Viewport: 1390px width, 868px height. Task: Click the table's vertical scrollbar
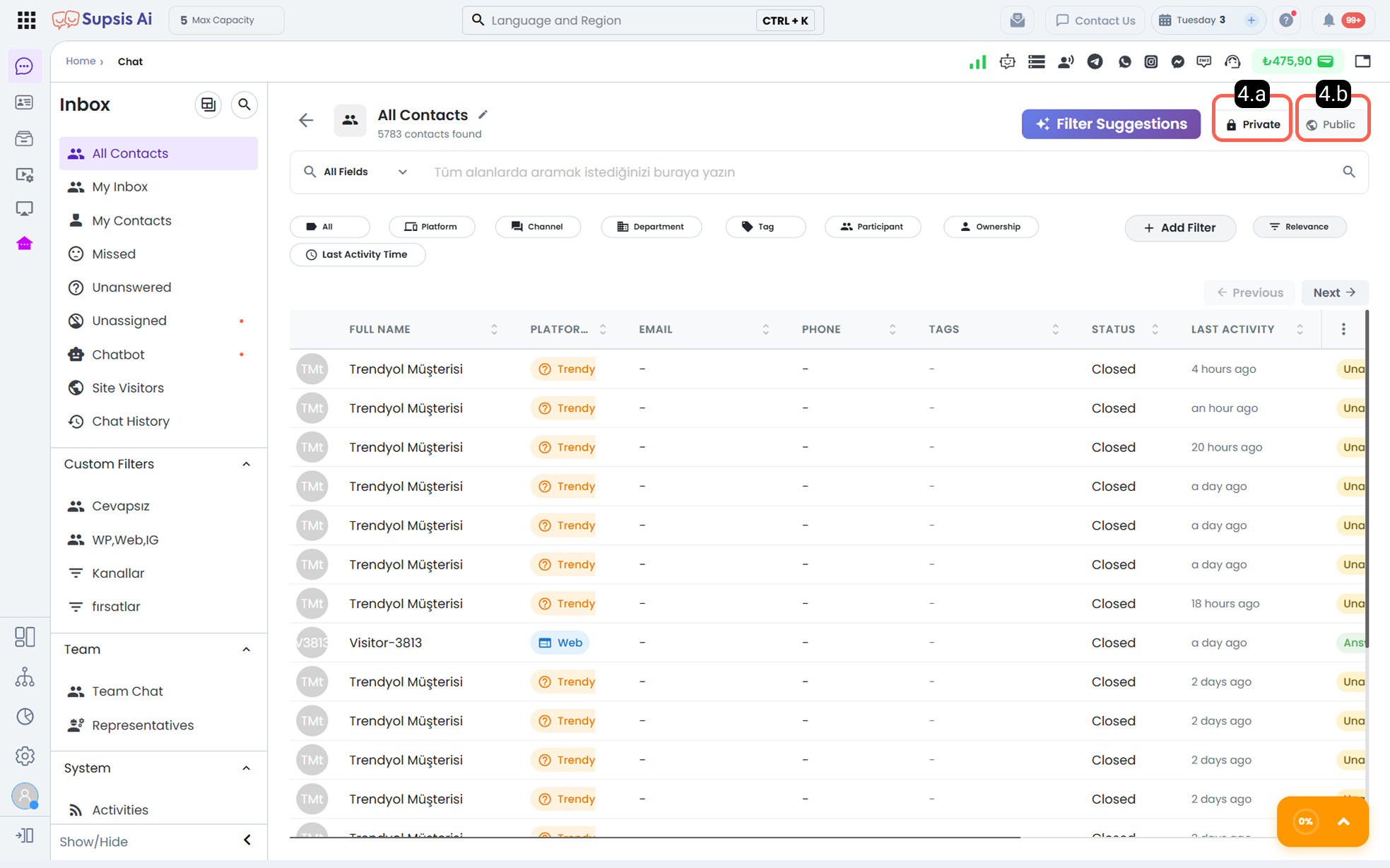pyautogui.click(x=1367, y=478)
